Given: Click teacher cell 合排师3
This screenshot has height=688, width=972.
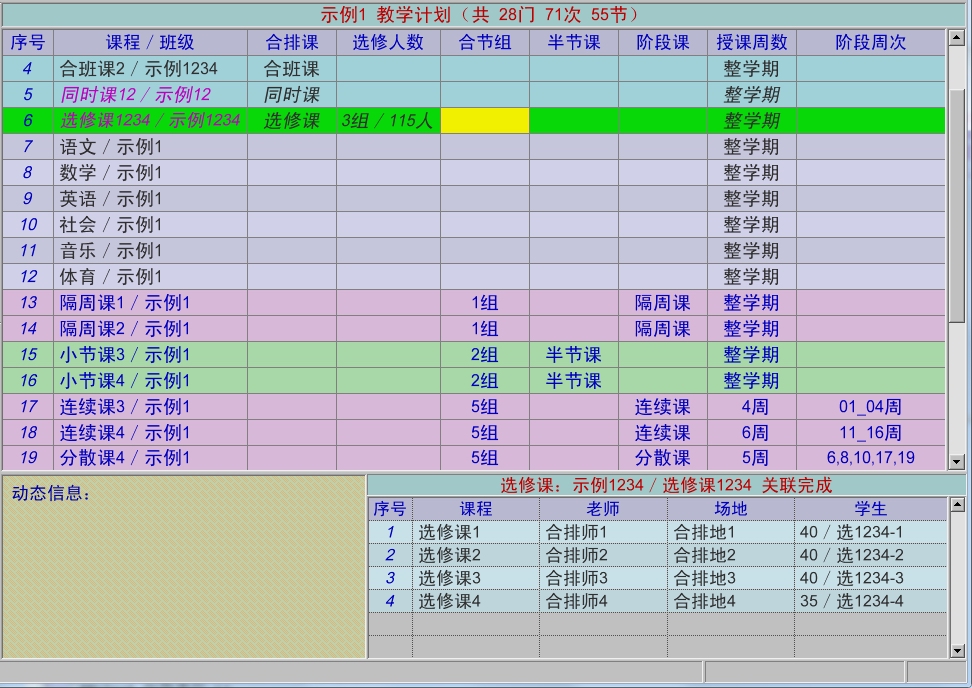Looking at the screenshot, I should (603, 578).
